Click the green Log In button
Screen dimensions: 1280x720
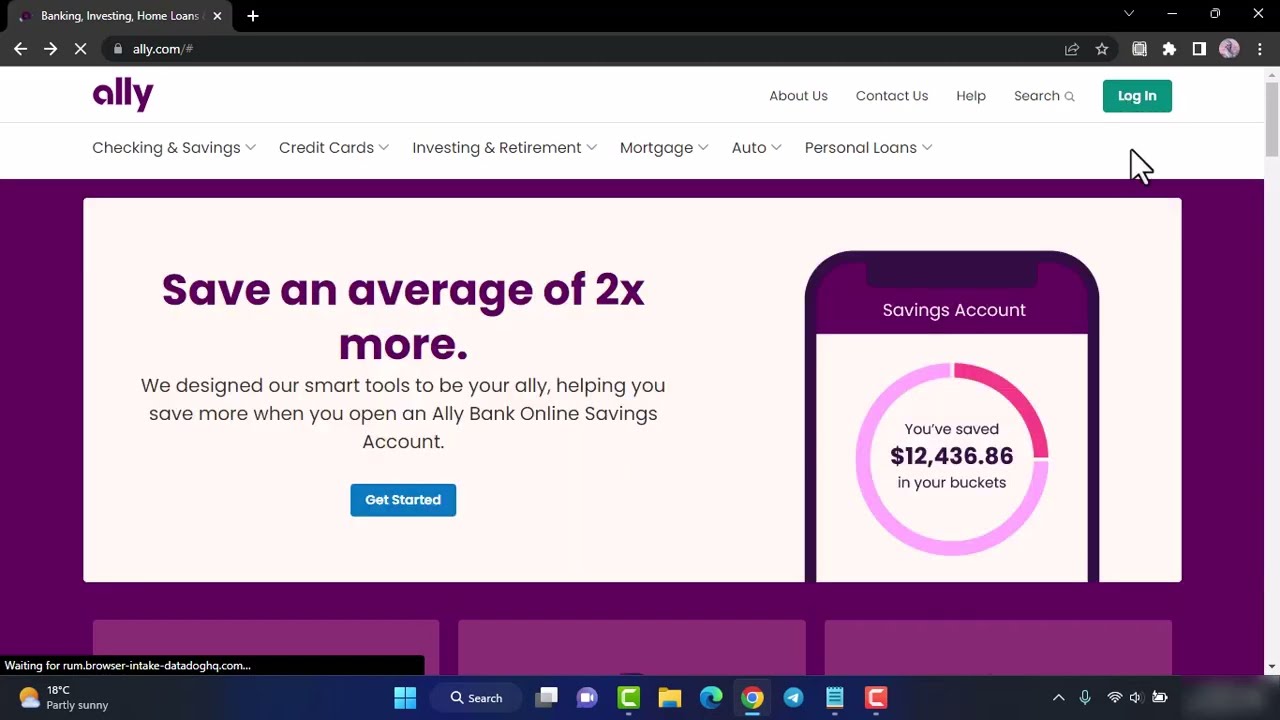(x=1137, y=96)
